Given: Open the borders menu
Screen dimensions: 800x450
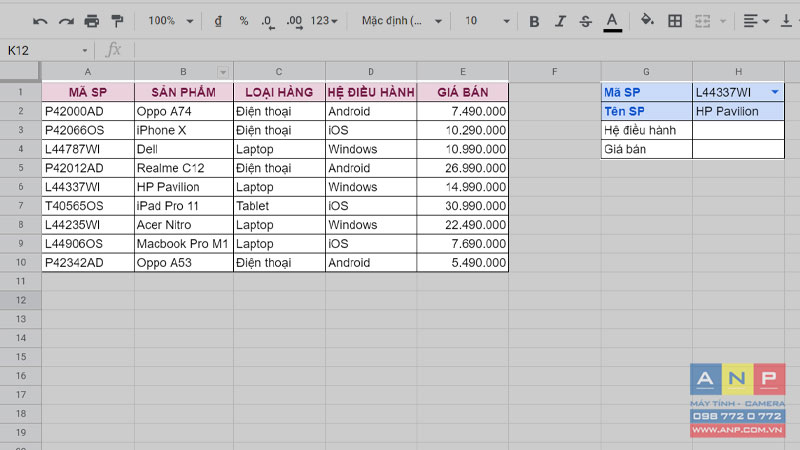Looking at the screenshot, I should coord(674,21).
